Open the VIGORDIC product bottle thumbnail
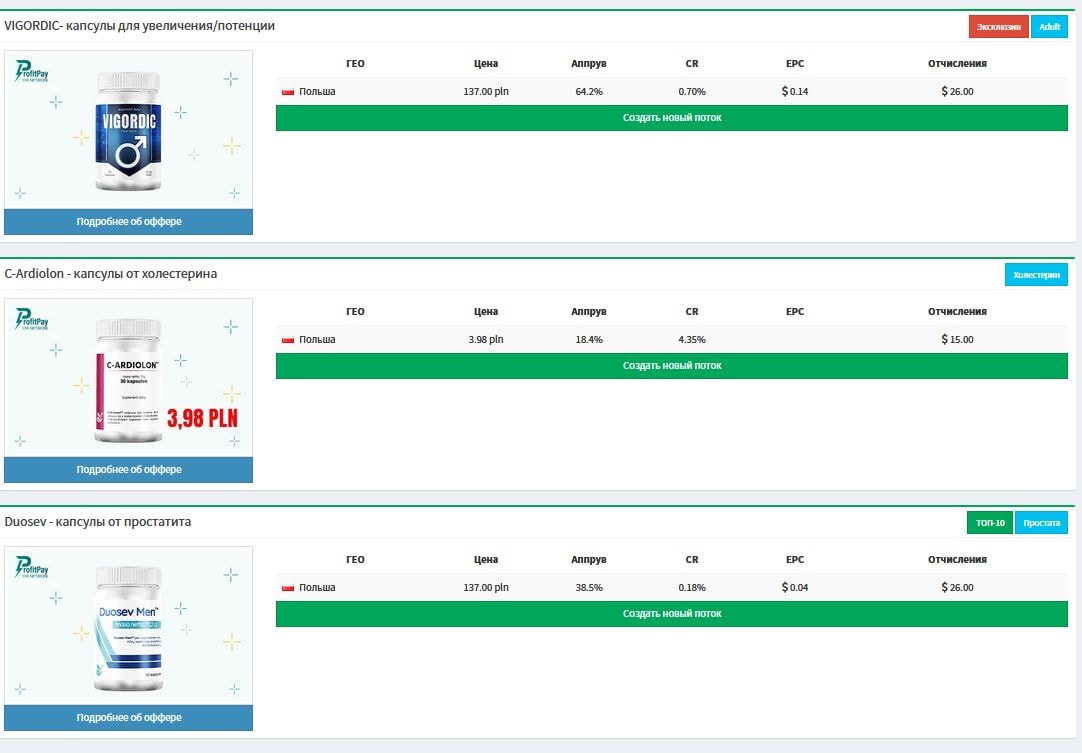Screen dimensions: 1082x753 click(x=128, y=131)
